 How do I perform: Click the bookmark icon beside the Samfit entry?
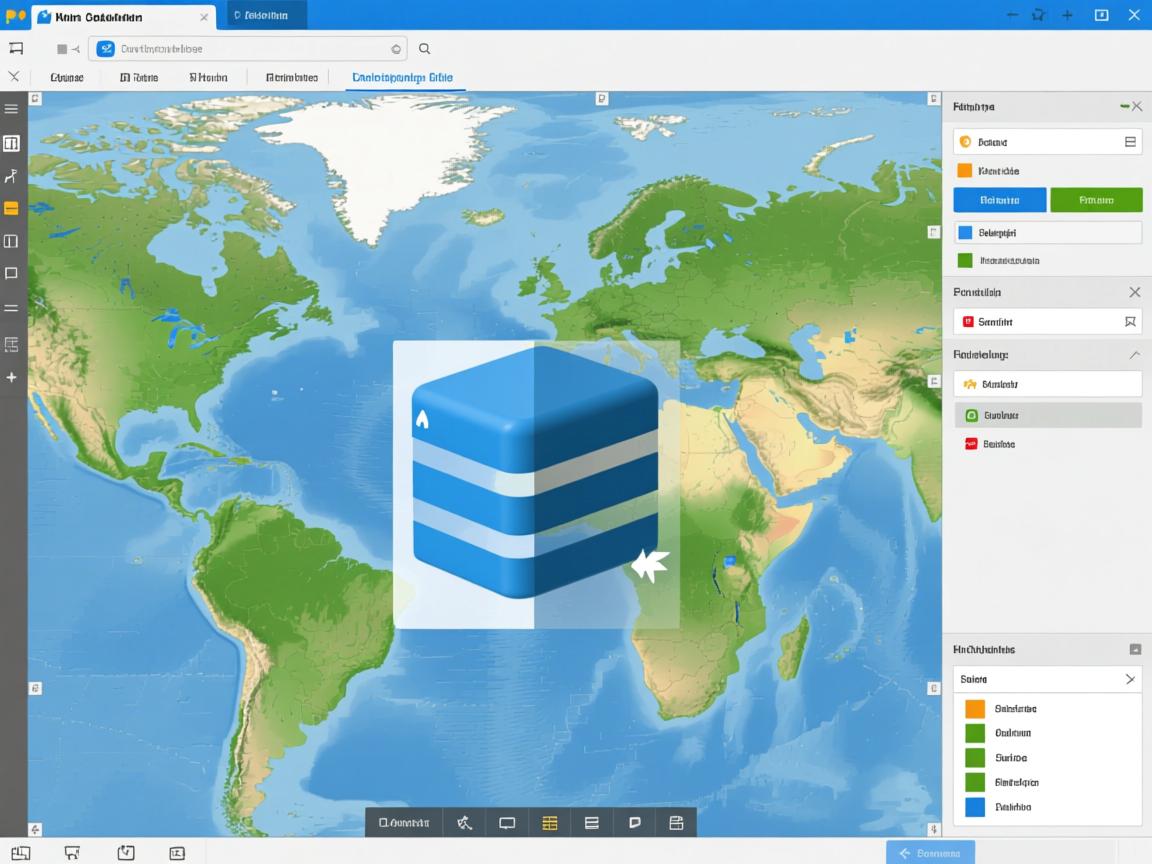click(x=1129, y=321)
